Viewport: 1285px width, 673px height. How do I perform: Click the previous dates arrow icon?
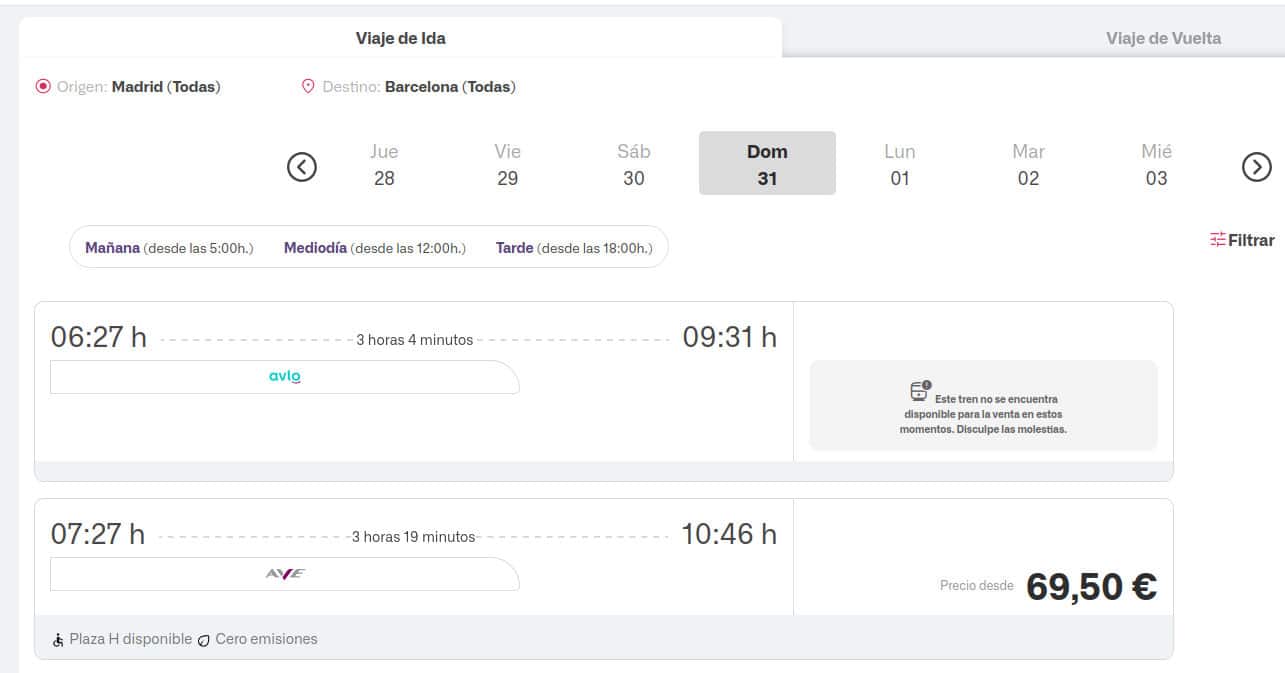302,167
